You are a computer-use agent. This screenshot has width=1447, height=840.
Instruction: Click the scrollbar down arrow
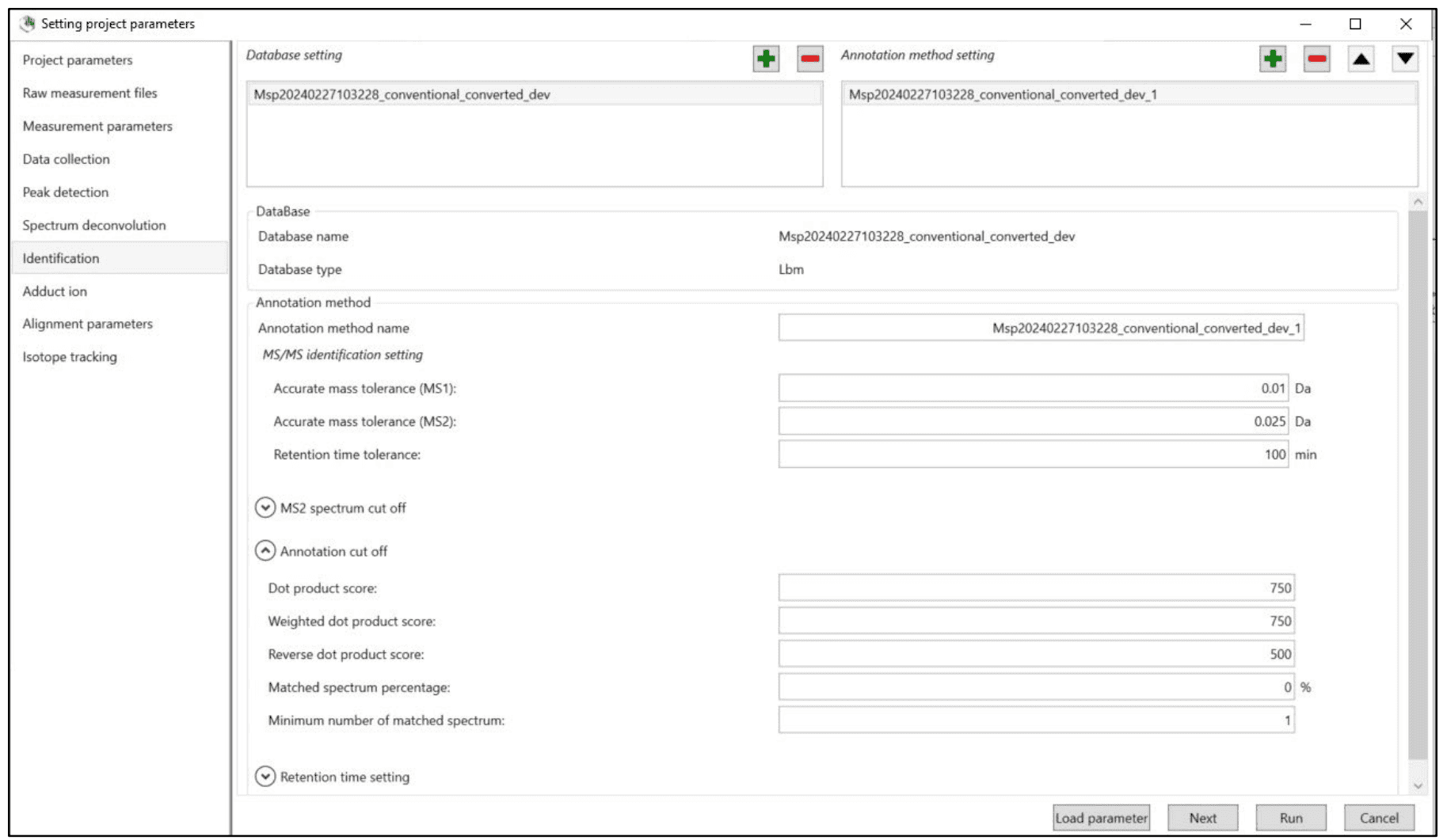click(x=1418, y=786)
